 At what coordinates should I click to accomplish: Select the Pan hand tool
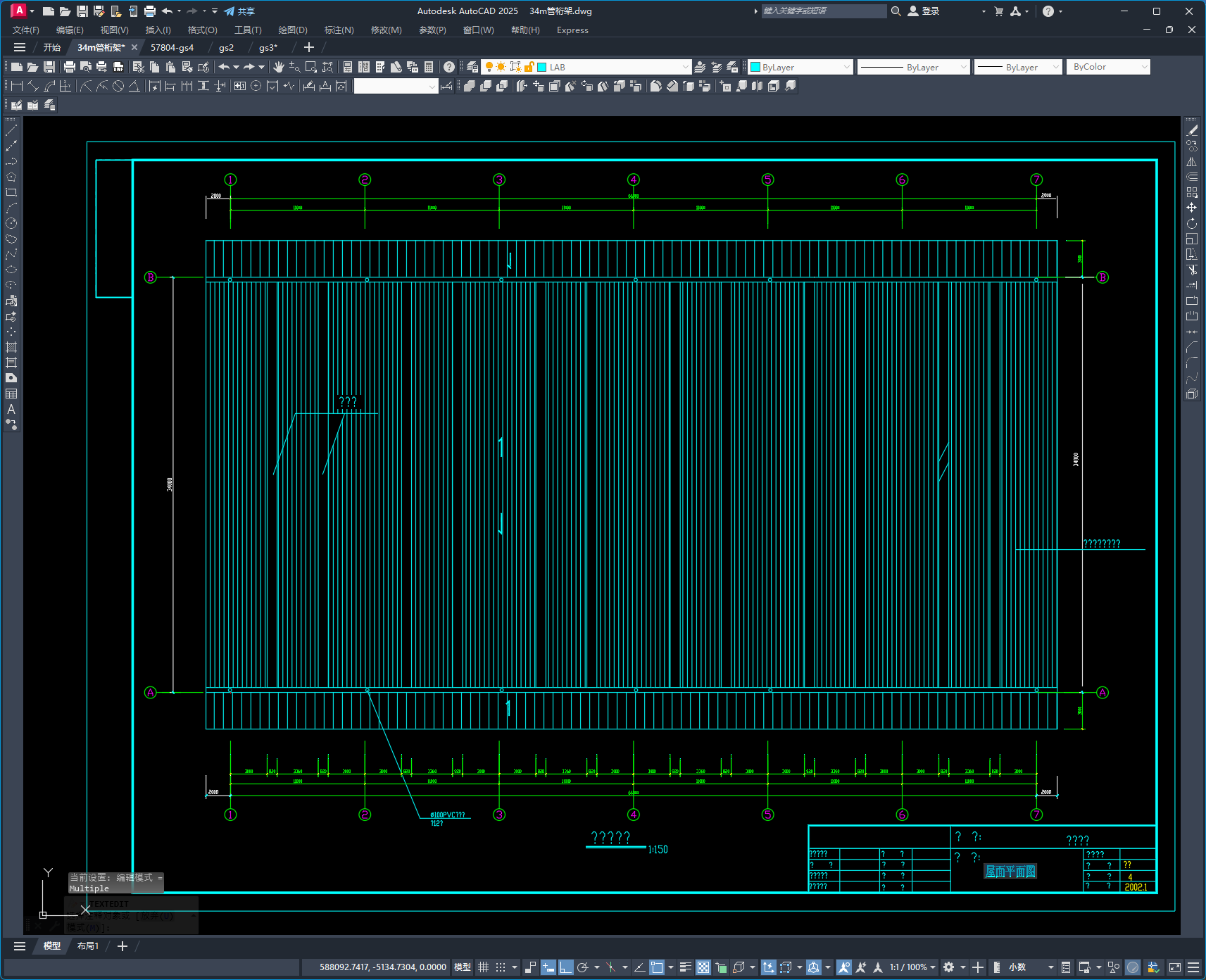[x=279, y=67]
